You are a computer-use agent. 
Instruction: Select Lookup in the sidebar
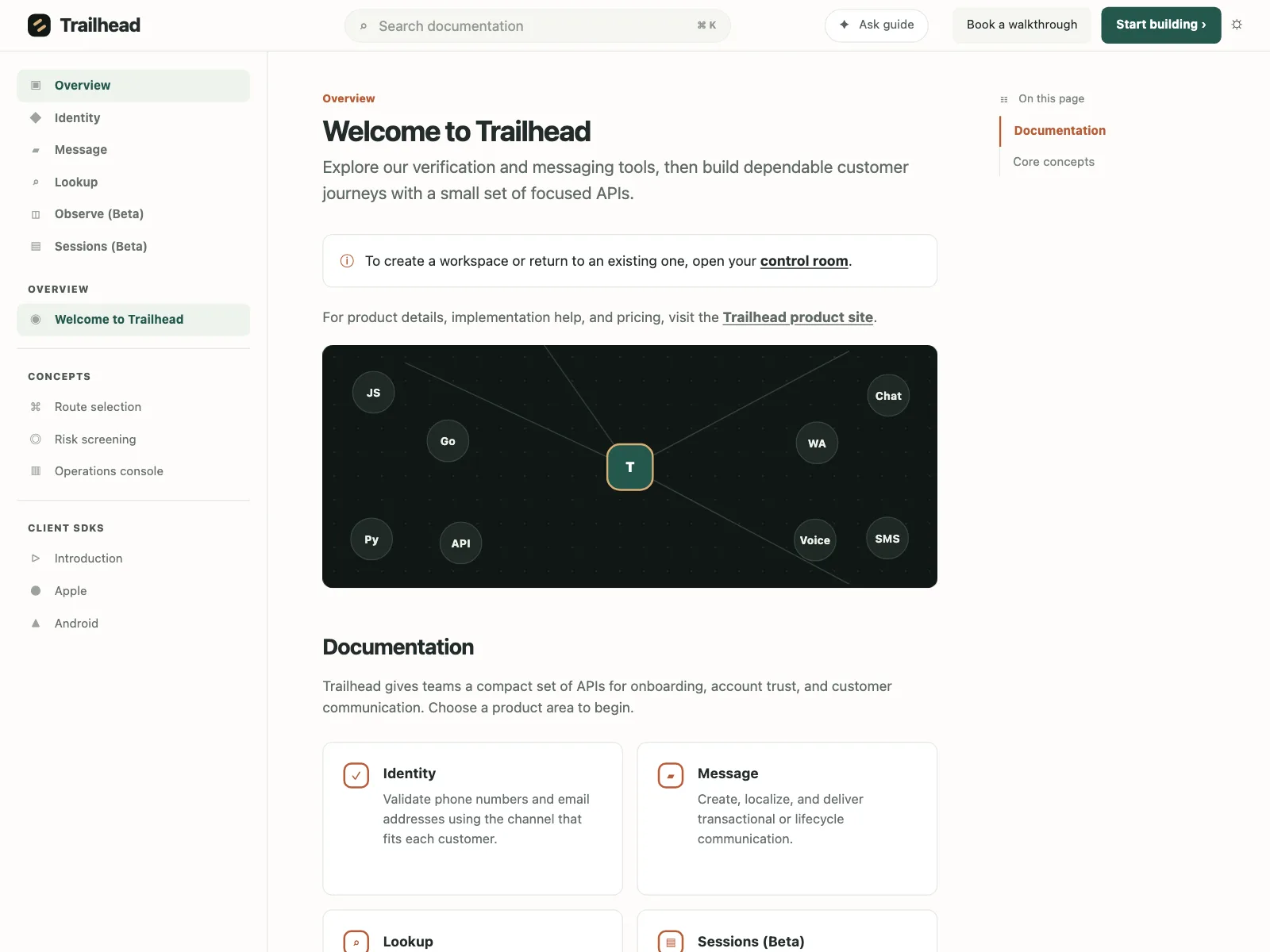click(133, 182)
